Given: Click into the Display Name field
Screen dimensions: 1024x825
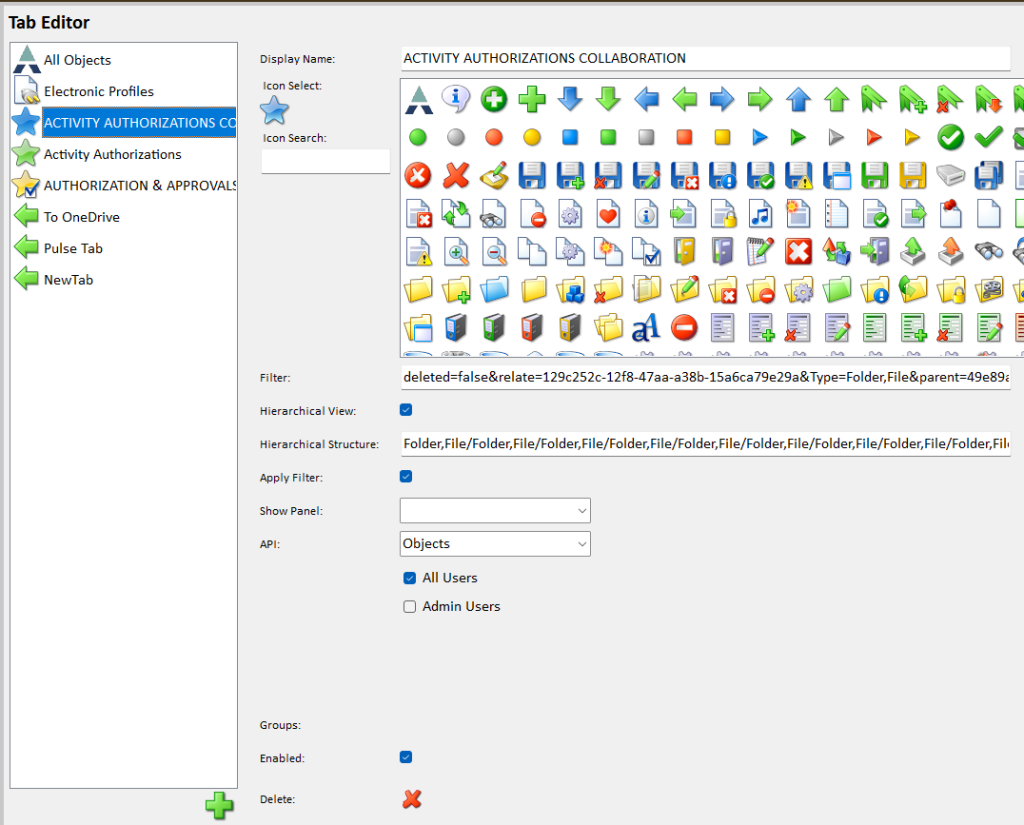Looking at the screenshot, I should click(704, 59).
